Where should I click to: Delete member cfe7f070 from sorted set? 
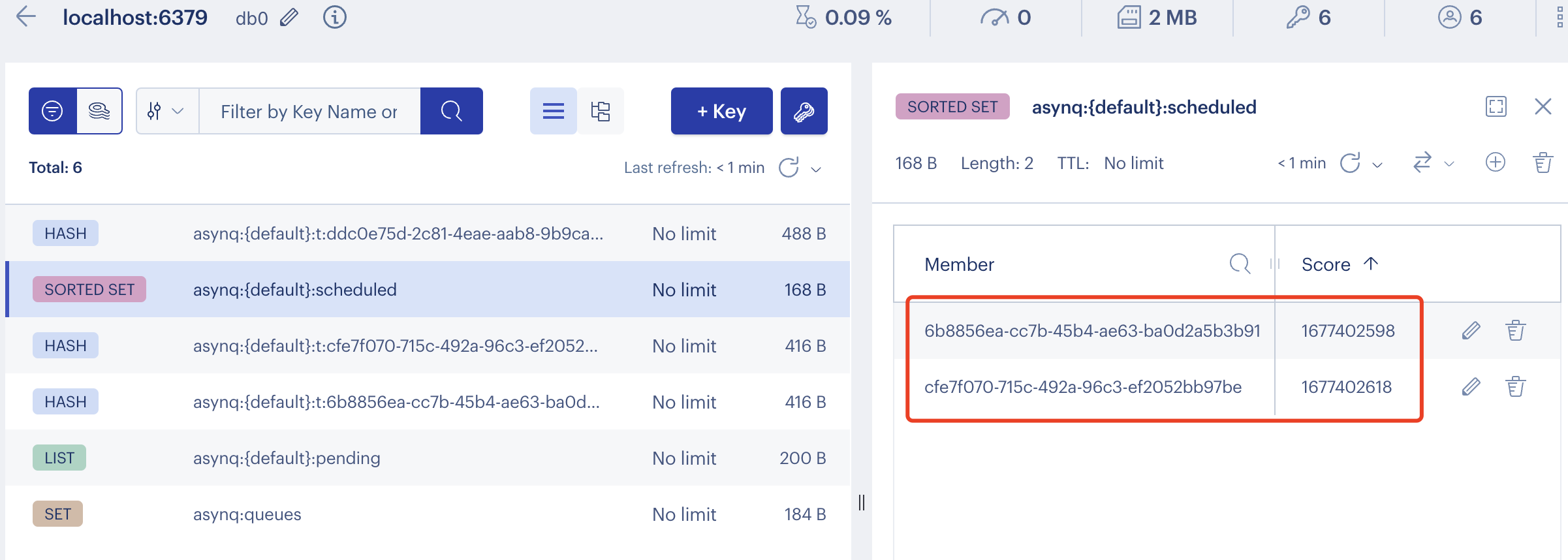click(1515, 387)
